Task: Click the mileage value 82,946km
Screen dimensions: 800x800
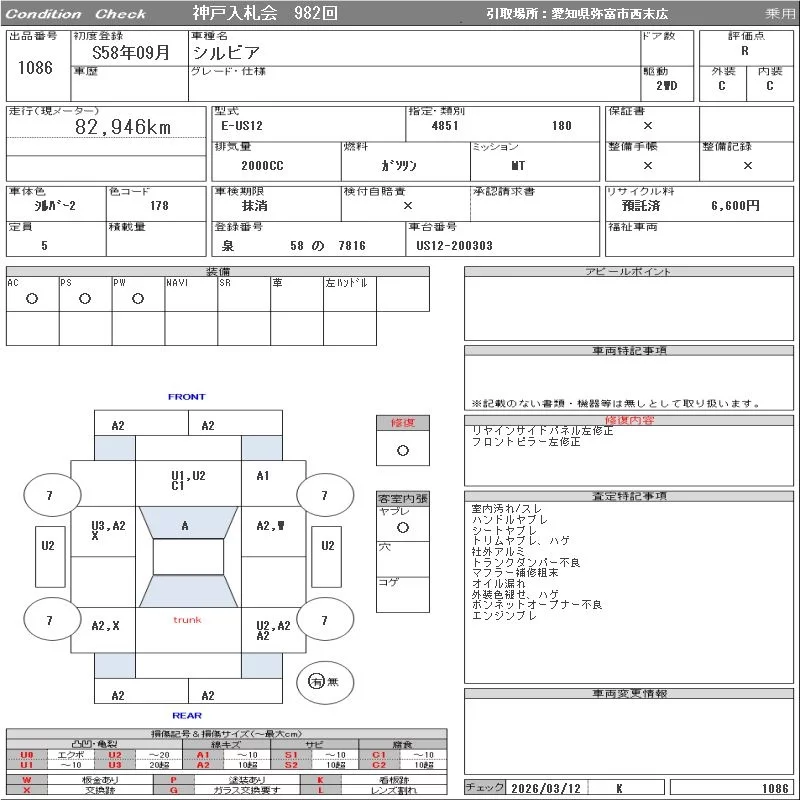Action: point(123,127)
